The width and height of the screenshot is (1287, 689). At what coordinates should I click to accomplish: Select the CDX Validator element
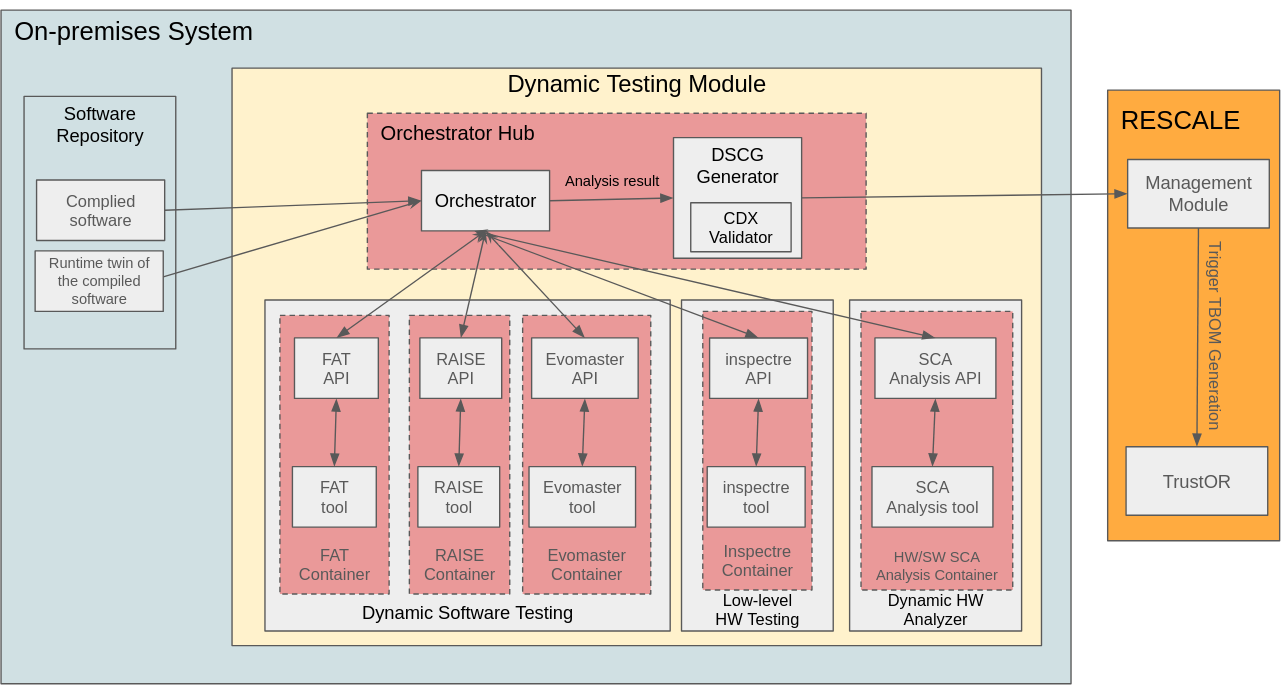point(740,226)
